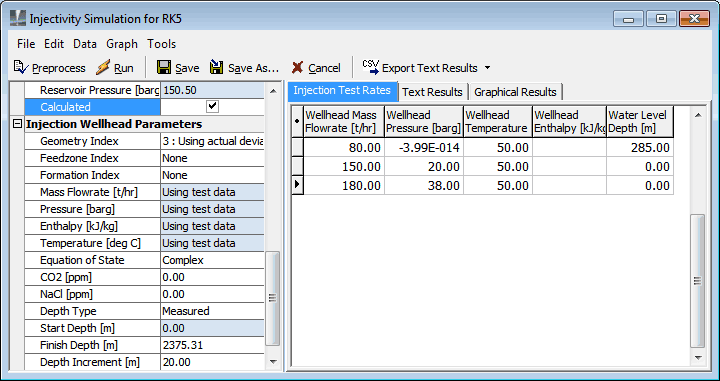Image resolution: width=720 pixels, height=381 pixels.
Task: Open the Tools menu
Action: click(161, 44)
